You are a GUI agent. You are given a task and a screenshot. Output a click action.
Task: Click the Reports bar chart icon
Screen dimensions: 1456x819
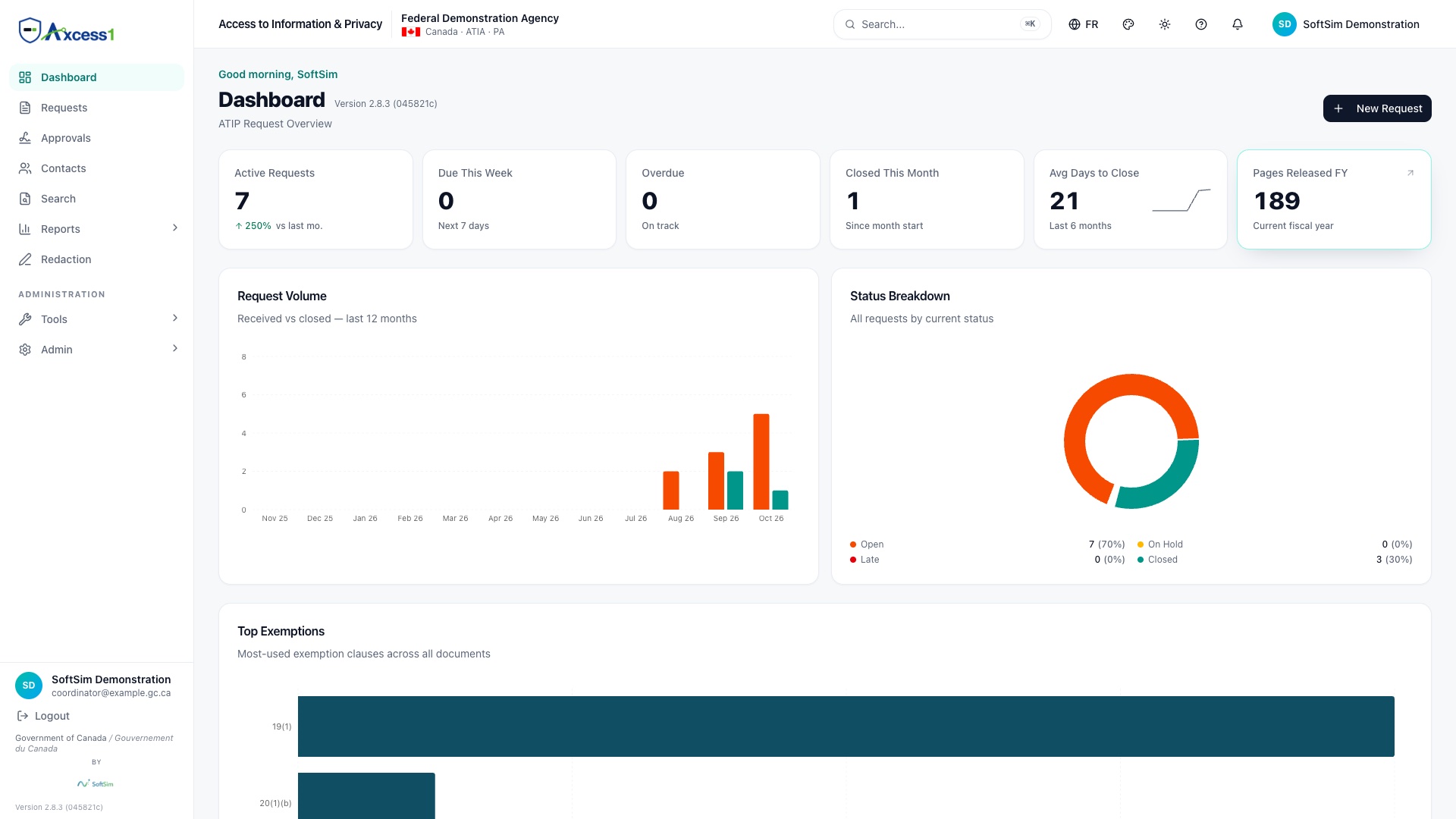[x=25, y=229]
